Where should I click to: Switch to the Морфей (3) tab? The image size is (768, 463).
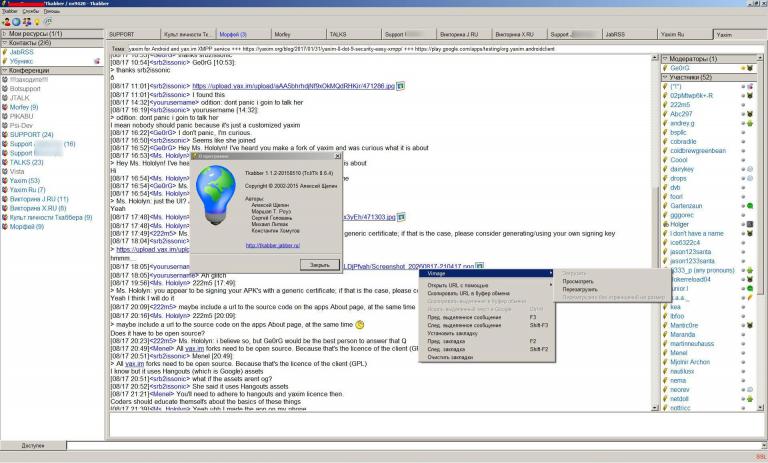243,34
